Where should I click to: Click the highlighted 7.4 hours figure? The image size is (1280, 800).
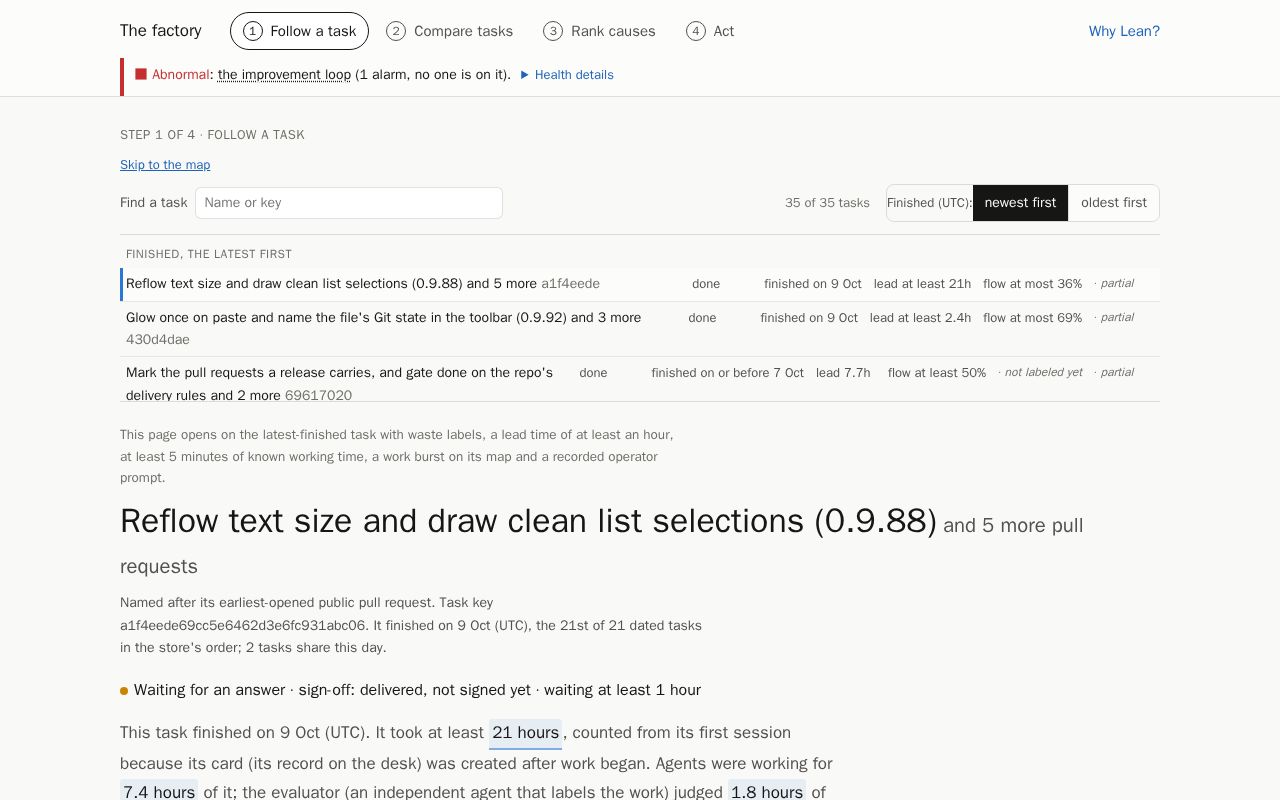159,792
